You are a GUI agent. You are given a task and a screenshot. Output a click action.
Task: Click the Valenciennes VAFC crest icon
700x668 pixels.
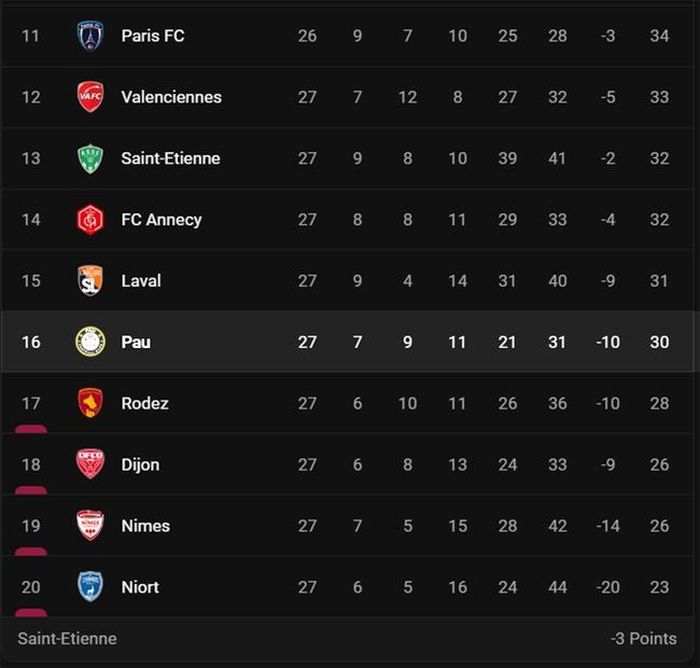pos(90,97)
